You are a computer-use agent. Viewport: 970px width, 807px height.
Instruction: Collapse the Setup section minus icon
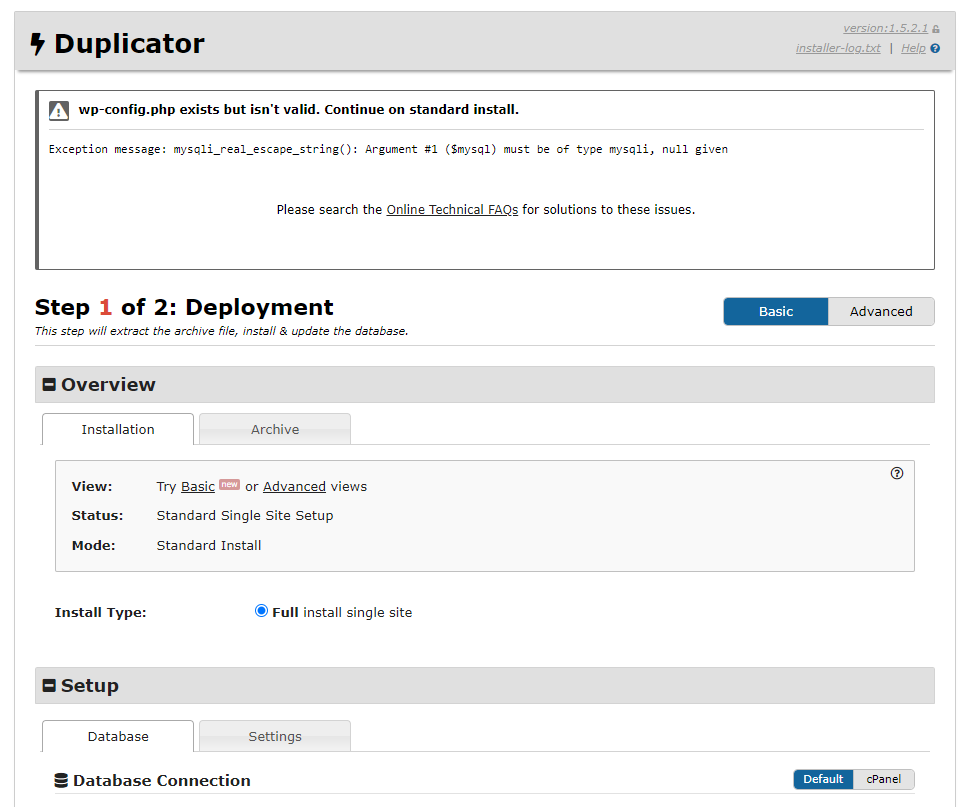coord(49,685)
